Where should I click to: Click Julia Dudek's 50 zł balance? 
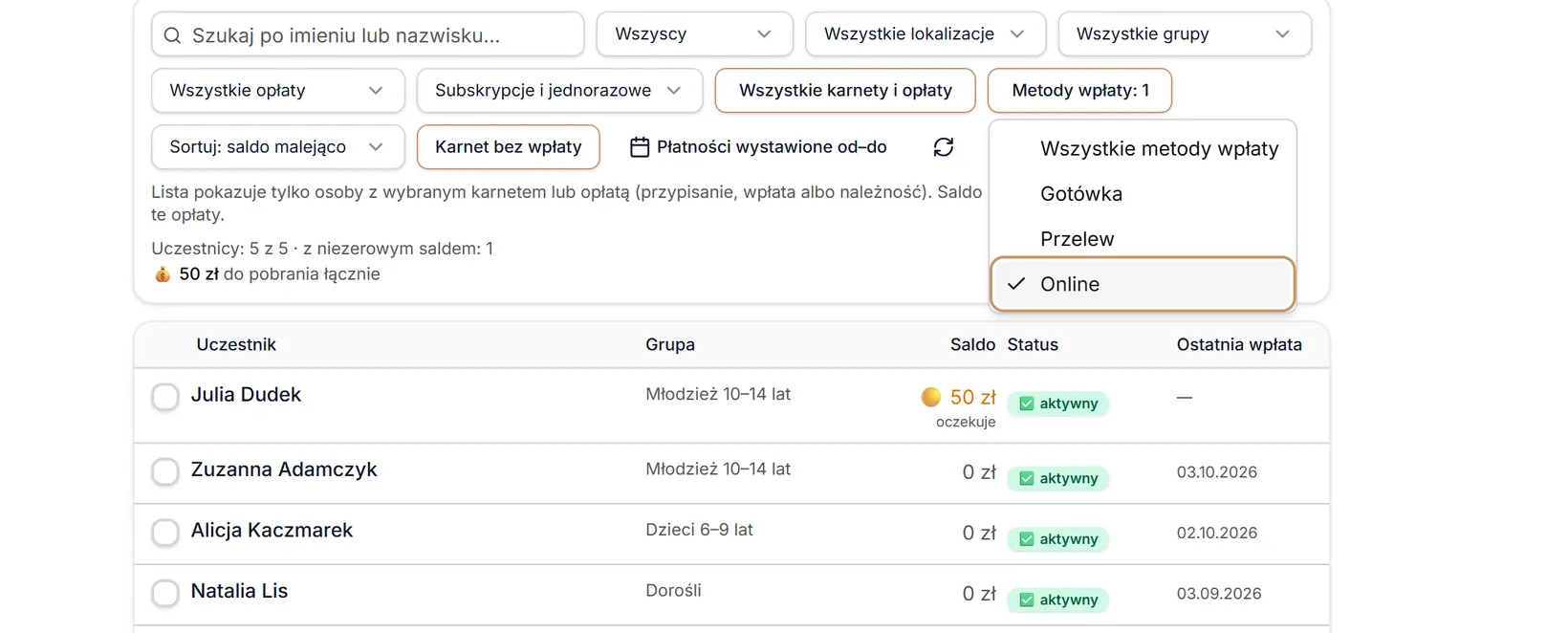[x=973, y=397]
